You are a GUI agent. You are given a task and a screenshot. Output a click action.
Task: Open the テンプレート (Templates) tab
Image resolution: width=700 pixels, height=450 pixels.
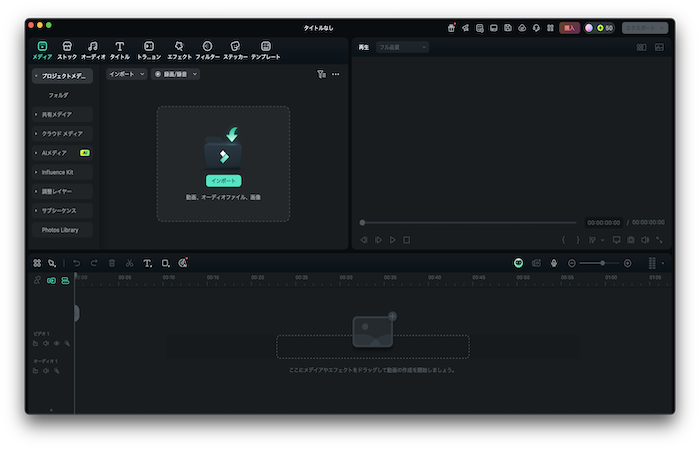(266, 50)
